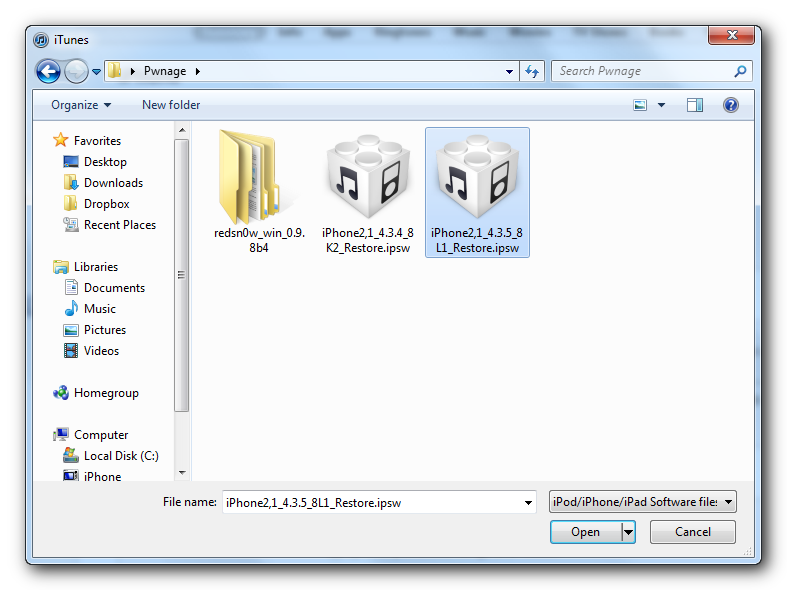This screenshot has height=590, width=787.
Task: Click the navigation pane scroll up arrow
Action: point(182,130)
